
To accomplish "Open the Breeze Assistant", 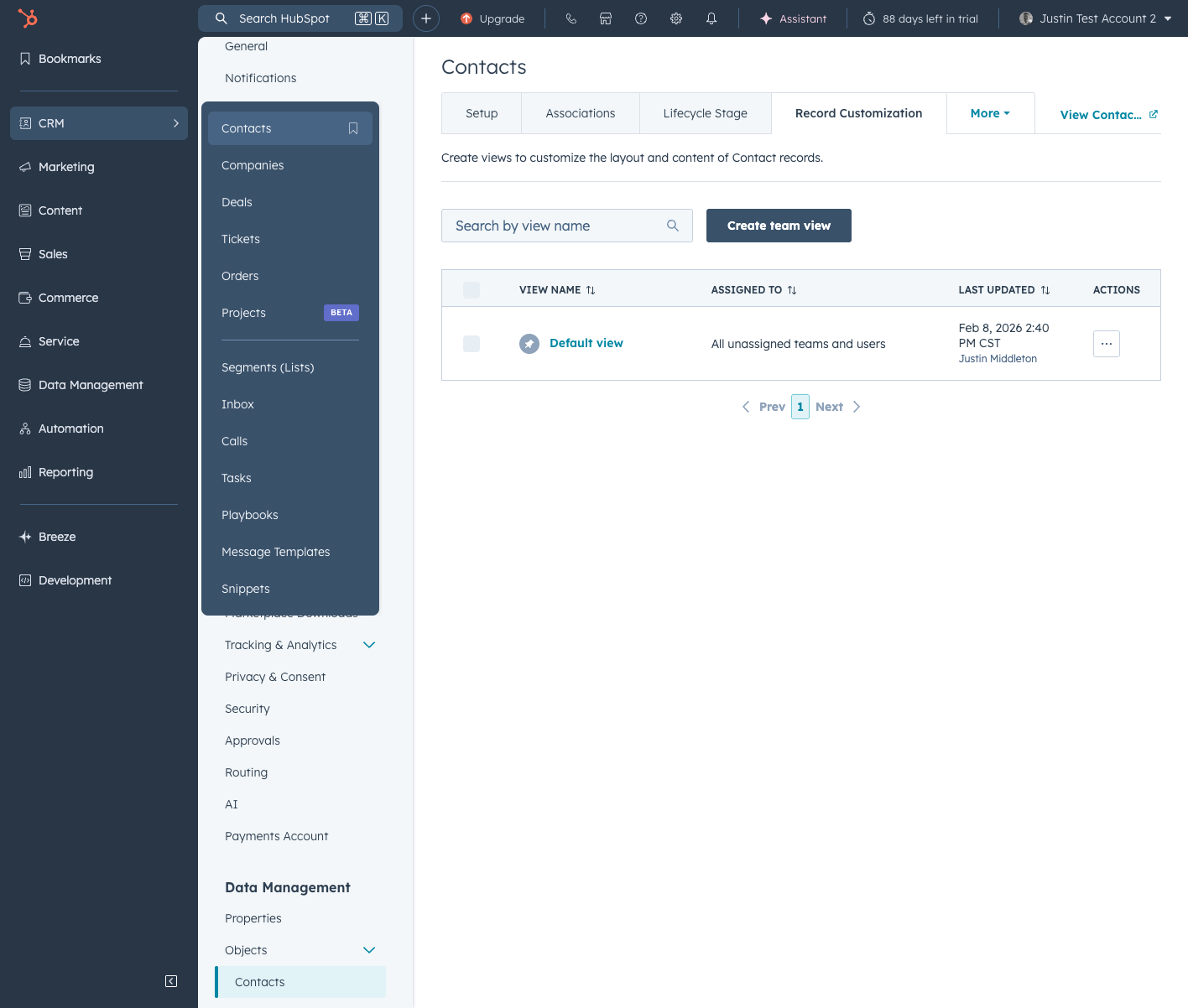I will click(x=793, y=18).
